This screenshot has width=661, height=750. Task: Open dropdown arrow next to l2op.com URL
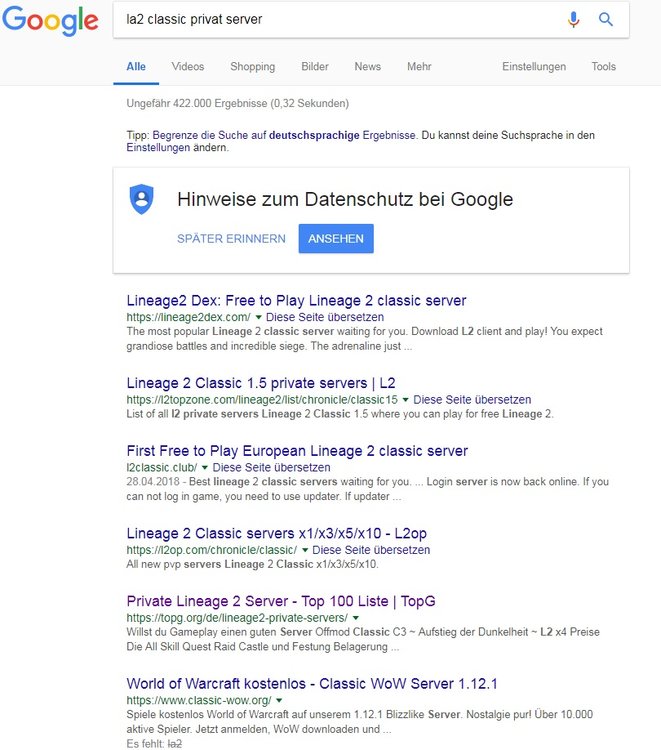(x=305, y=550)
